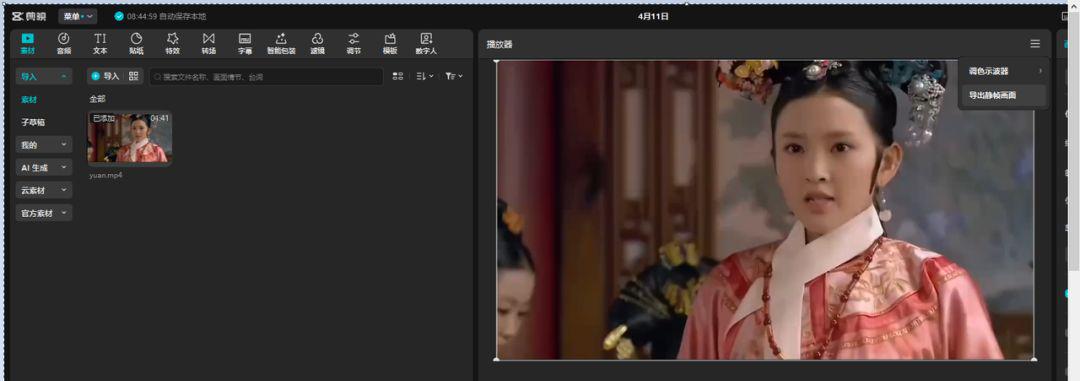Open the 菜单 dropdown menu
Viewport: 1080px width, 381px height.
(77, 16)
